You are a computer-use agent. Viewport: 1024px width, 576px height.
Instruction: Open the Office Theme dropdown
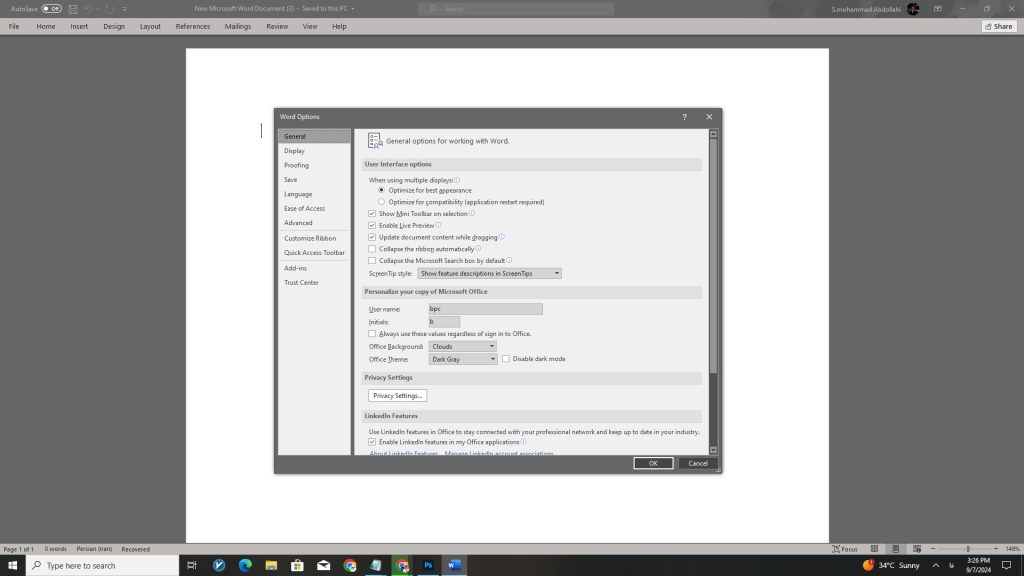[x=463, y=359]
